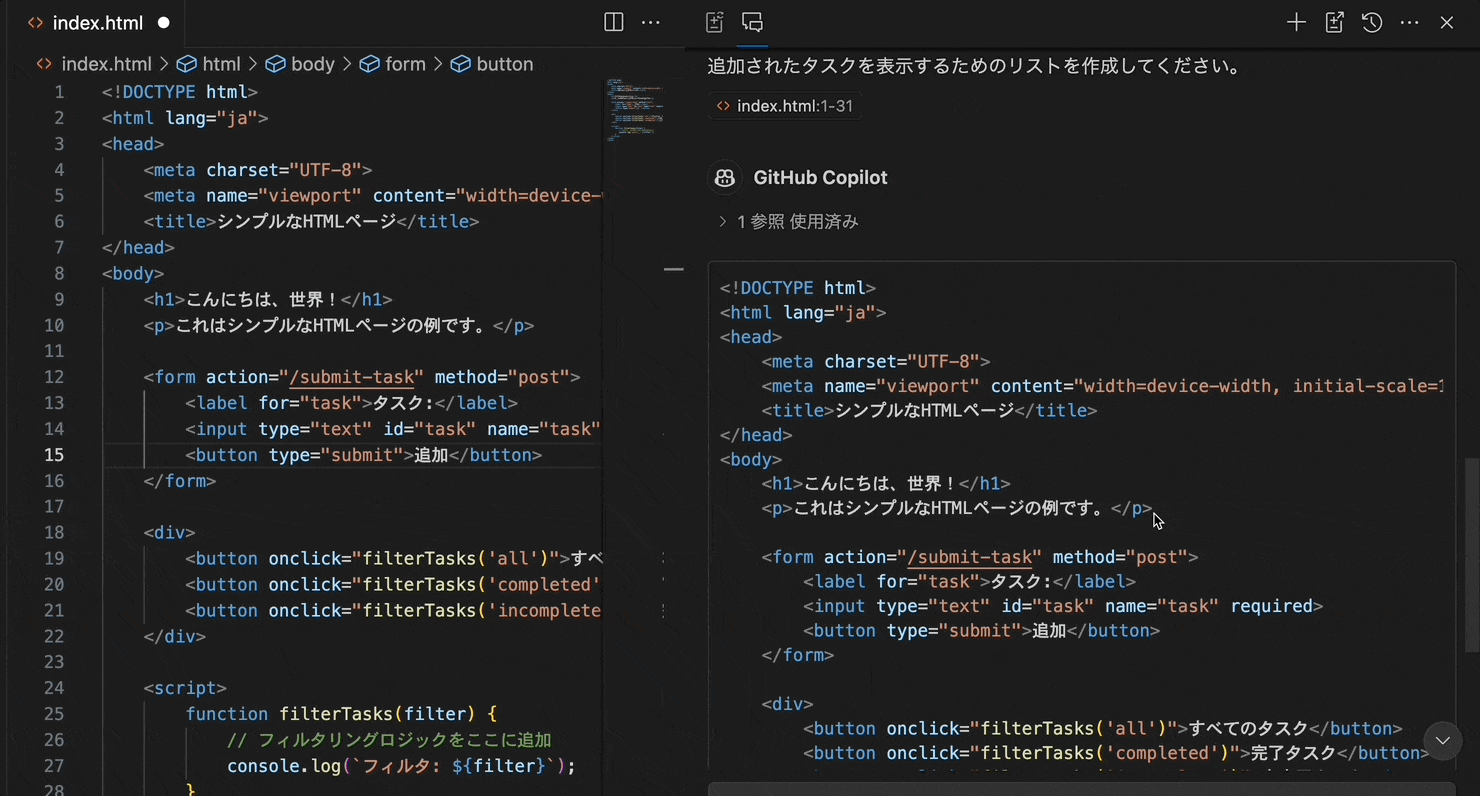Click the GitHub Copilot avatar icon

724,178
